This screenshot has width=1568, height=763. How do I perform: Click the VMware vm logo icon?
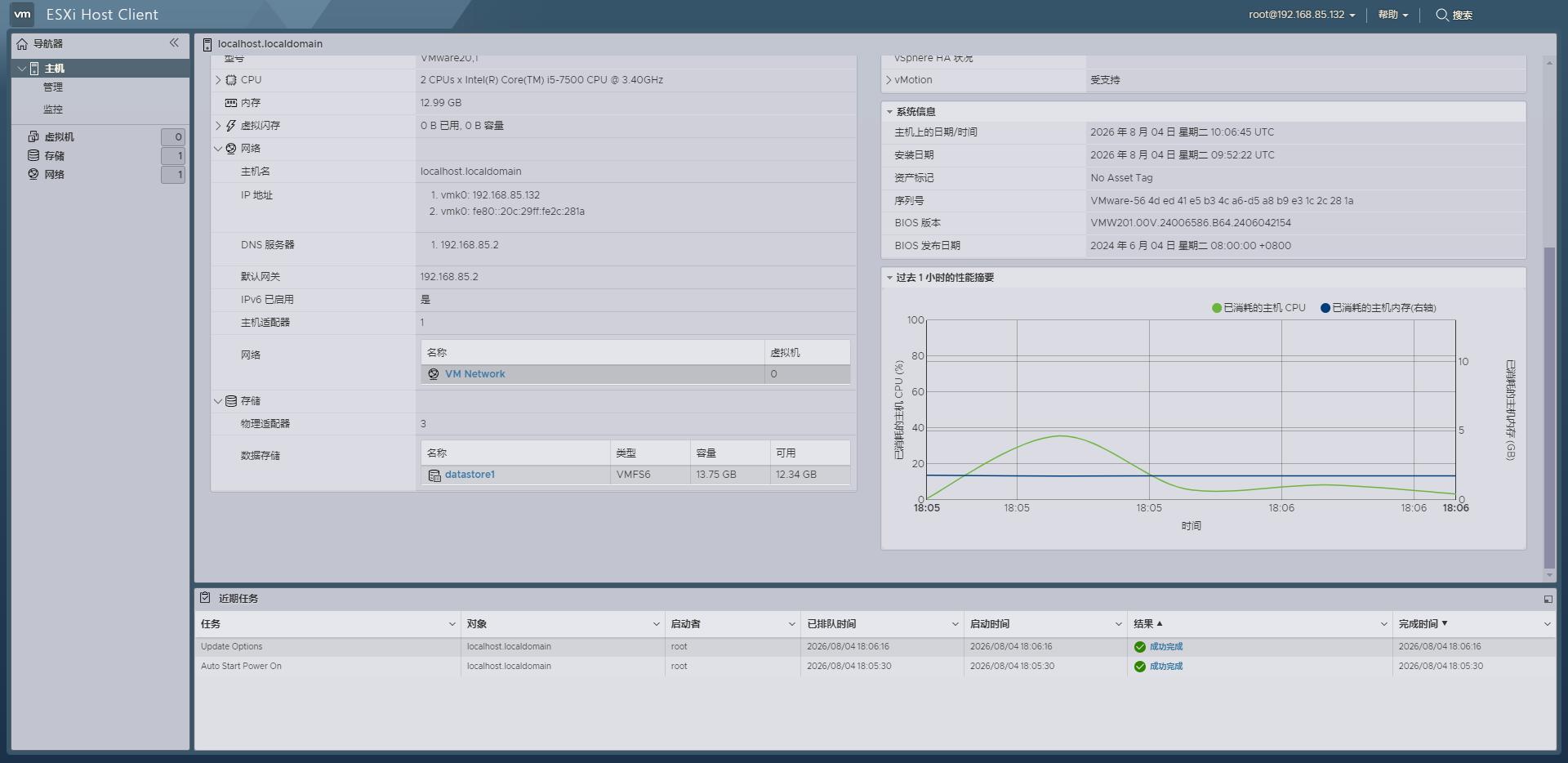pos(22,14)
